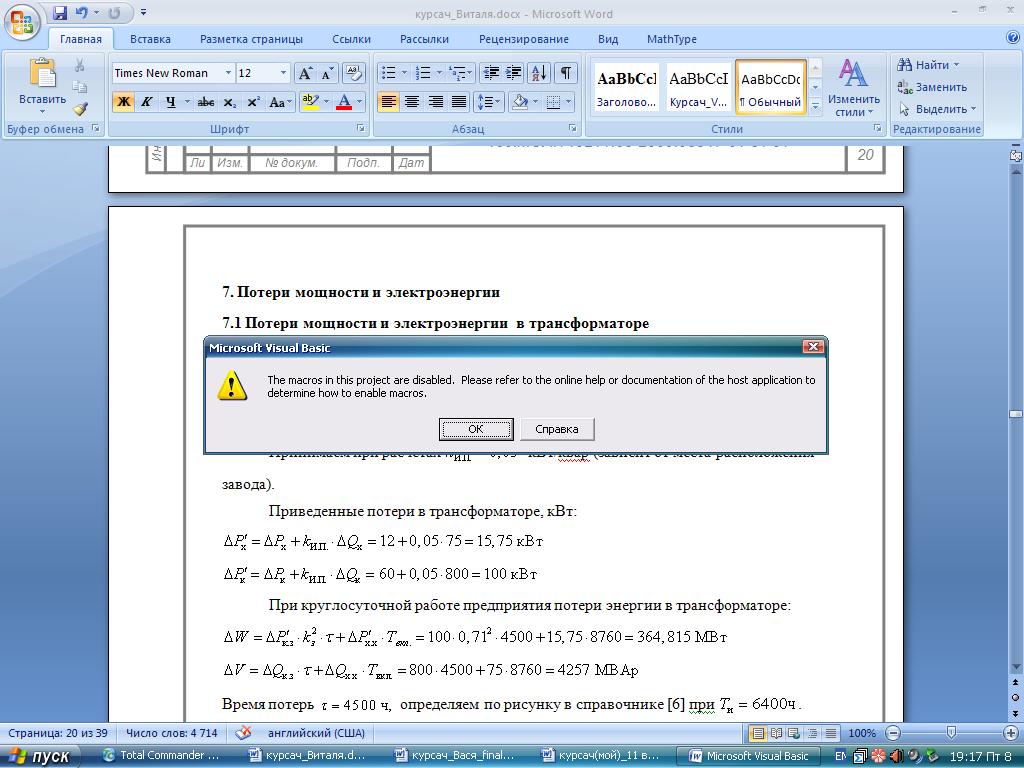
Task: Open the Times New Roman font dropdown
Action: (x=228, y=72)
